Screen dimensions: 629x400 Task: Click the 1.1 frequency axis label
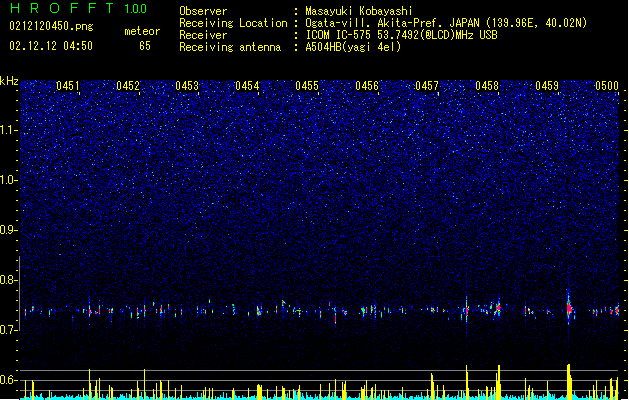8,130
